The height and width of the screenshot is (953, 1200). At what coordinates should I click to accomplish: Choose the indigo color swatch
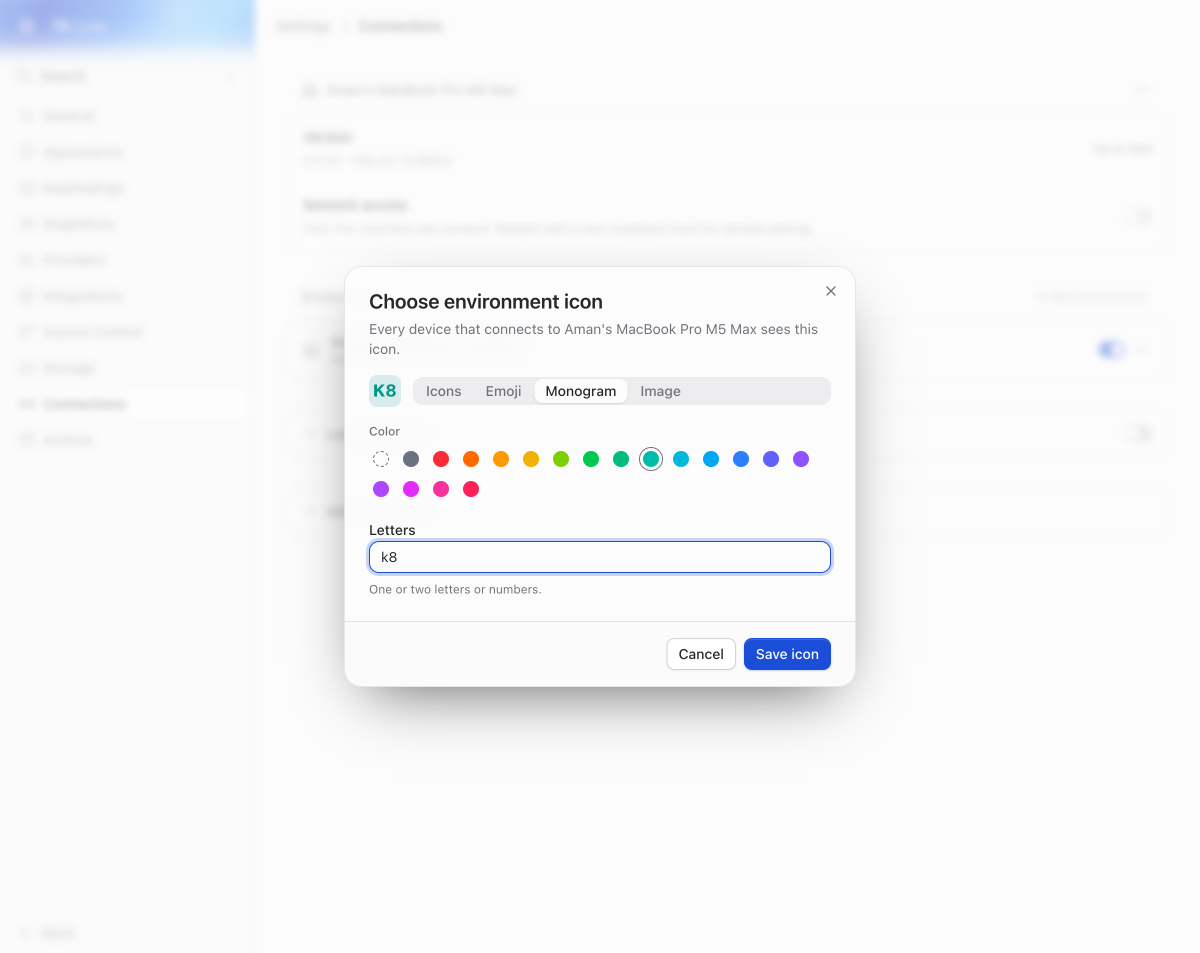[x=771, y=459]
